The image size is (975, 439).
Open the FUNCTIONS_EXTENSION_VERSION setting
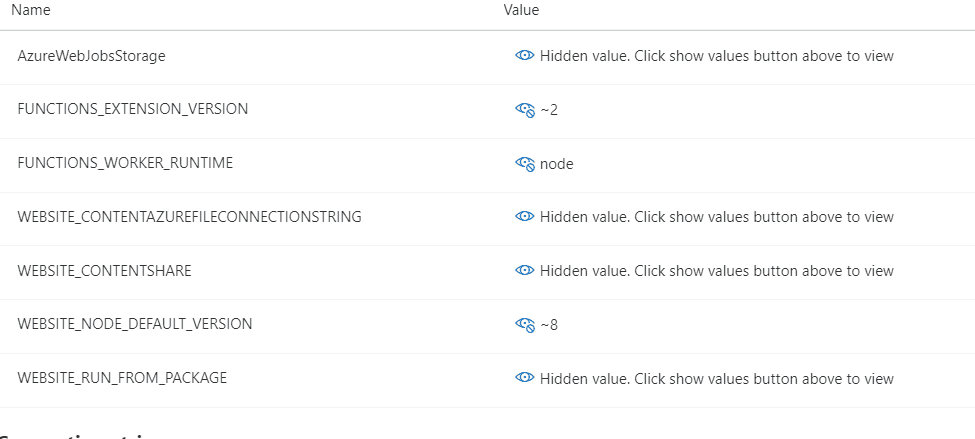tap(132, 109)
